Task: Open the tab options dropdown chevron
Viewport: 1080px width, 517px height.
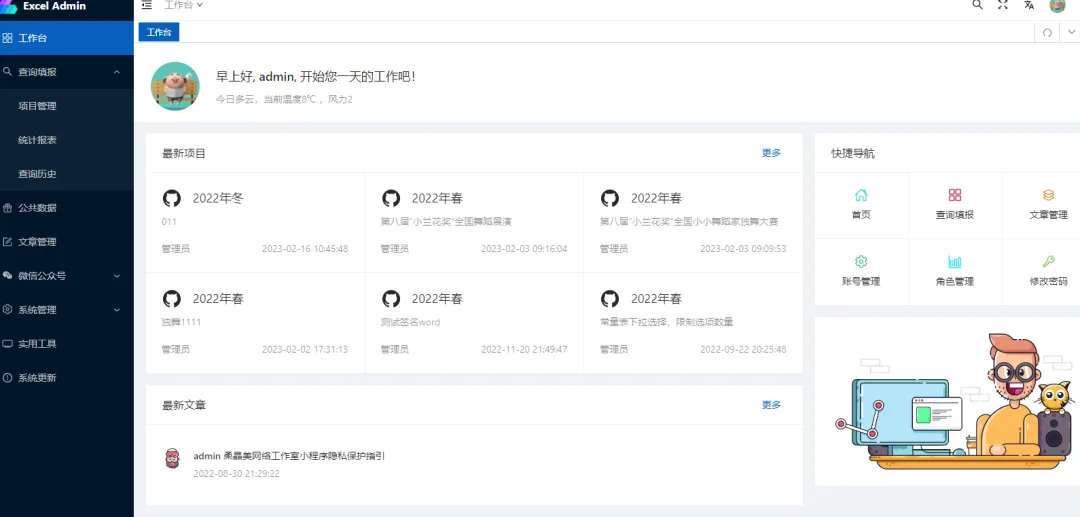Action: 1071,32
